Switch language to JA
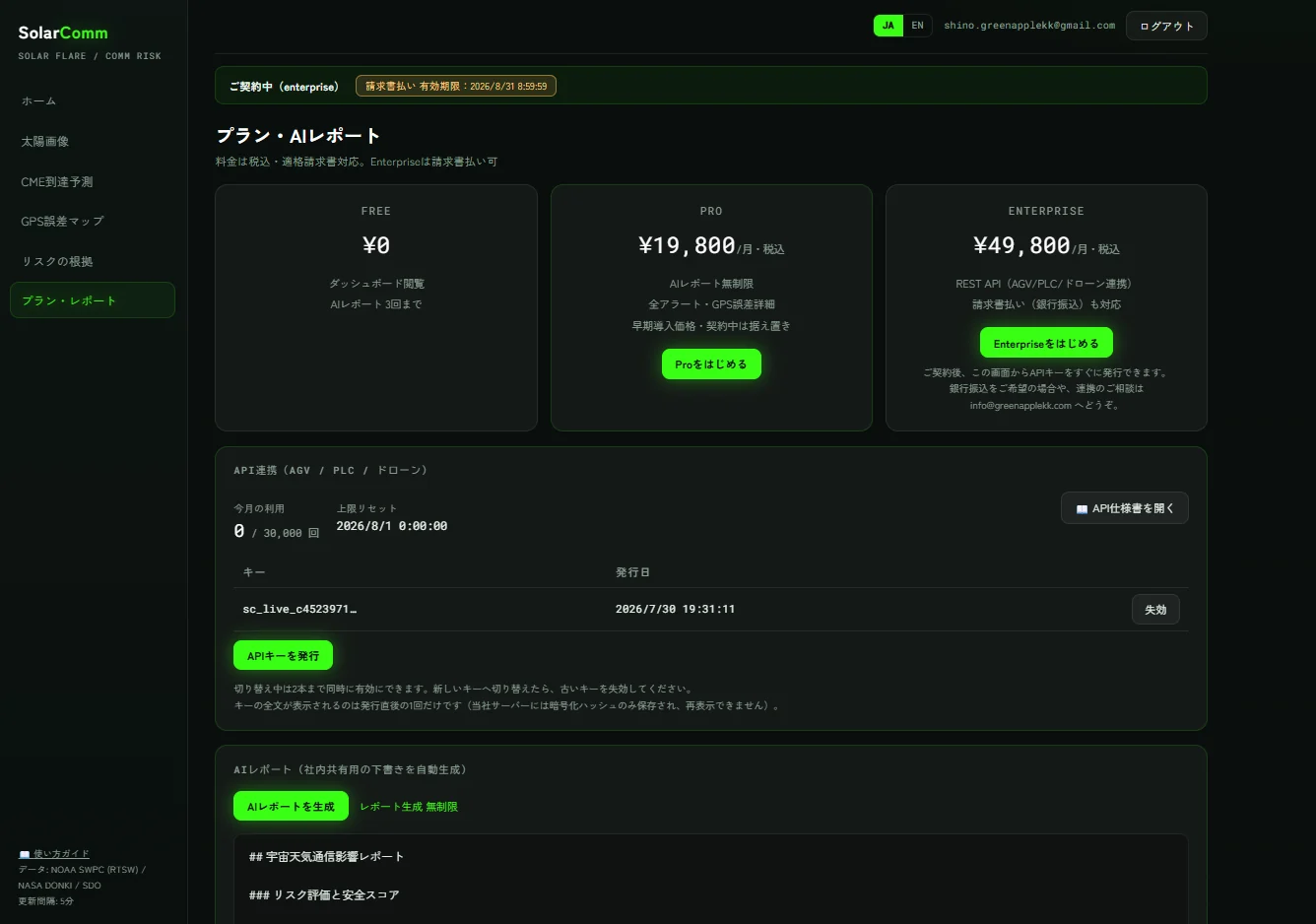The image size is (1316, 924). coord(888,26)
